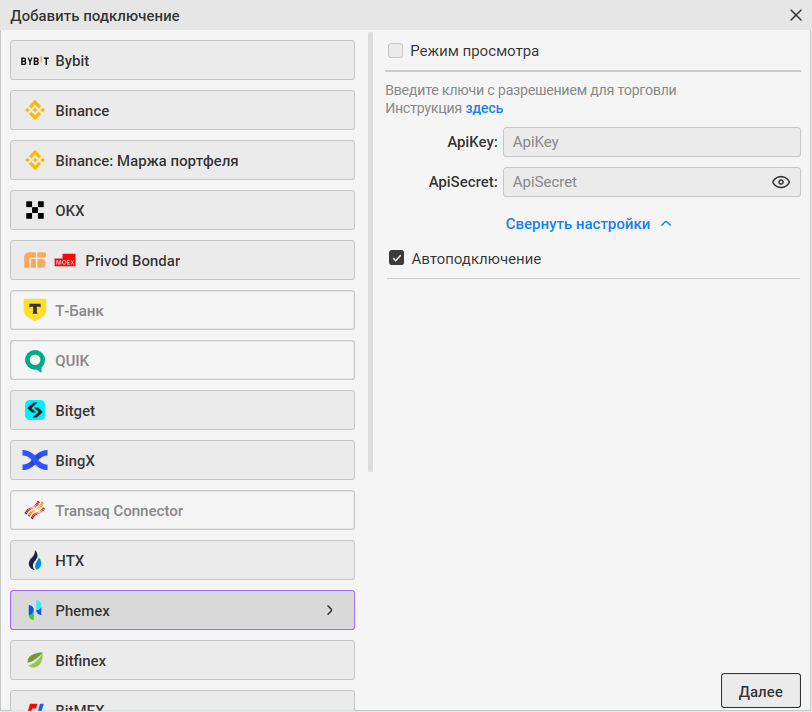Collapse settings via Свернуть настройки
This screenshot has width=812, height=712.
[x=588, y=224]
